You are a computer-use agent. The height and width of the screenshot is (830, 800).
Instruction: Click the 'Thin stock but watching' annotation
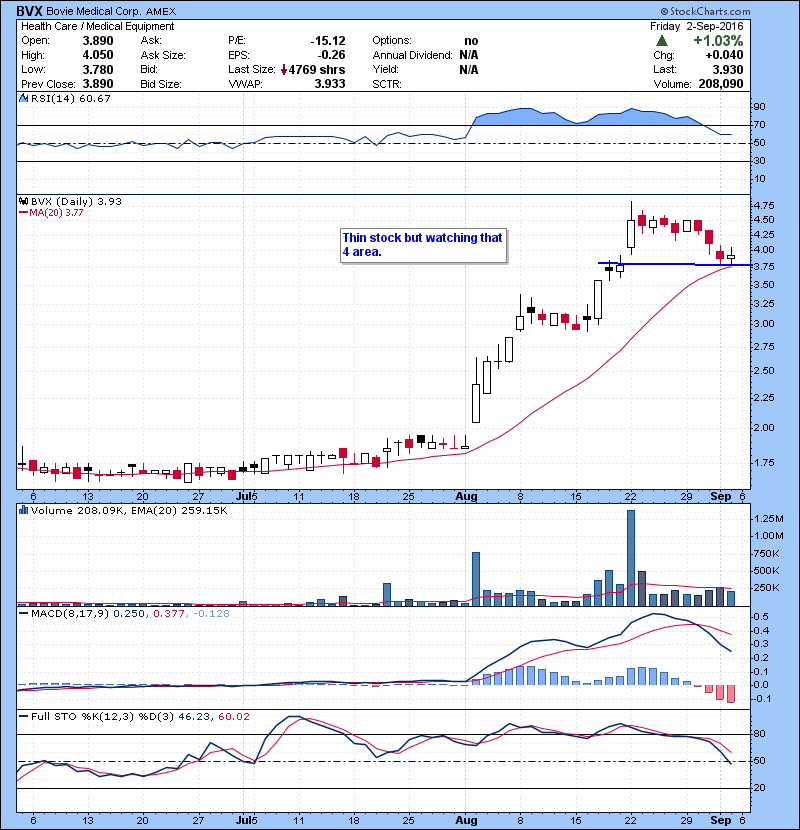click(423, 245)
